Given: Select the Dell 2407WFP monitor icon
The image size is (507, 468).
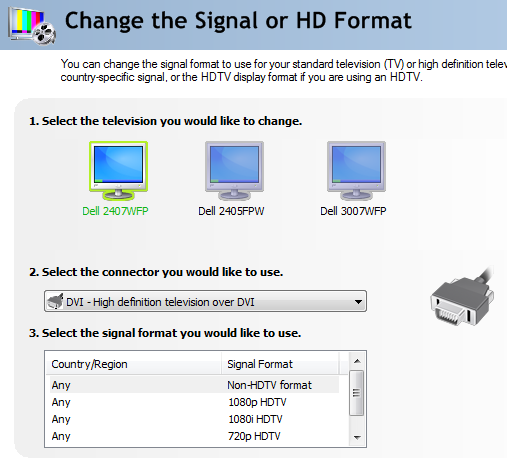Looking at the screenshot, I should (x=118, y=170).
